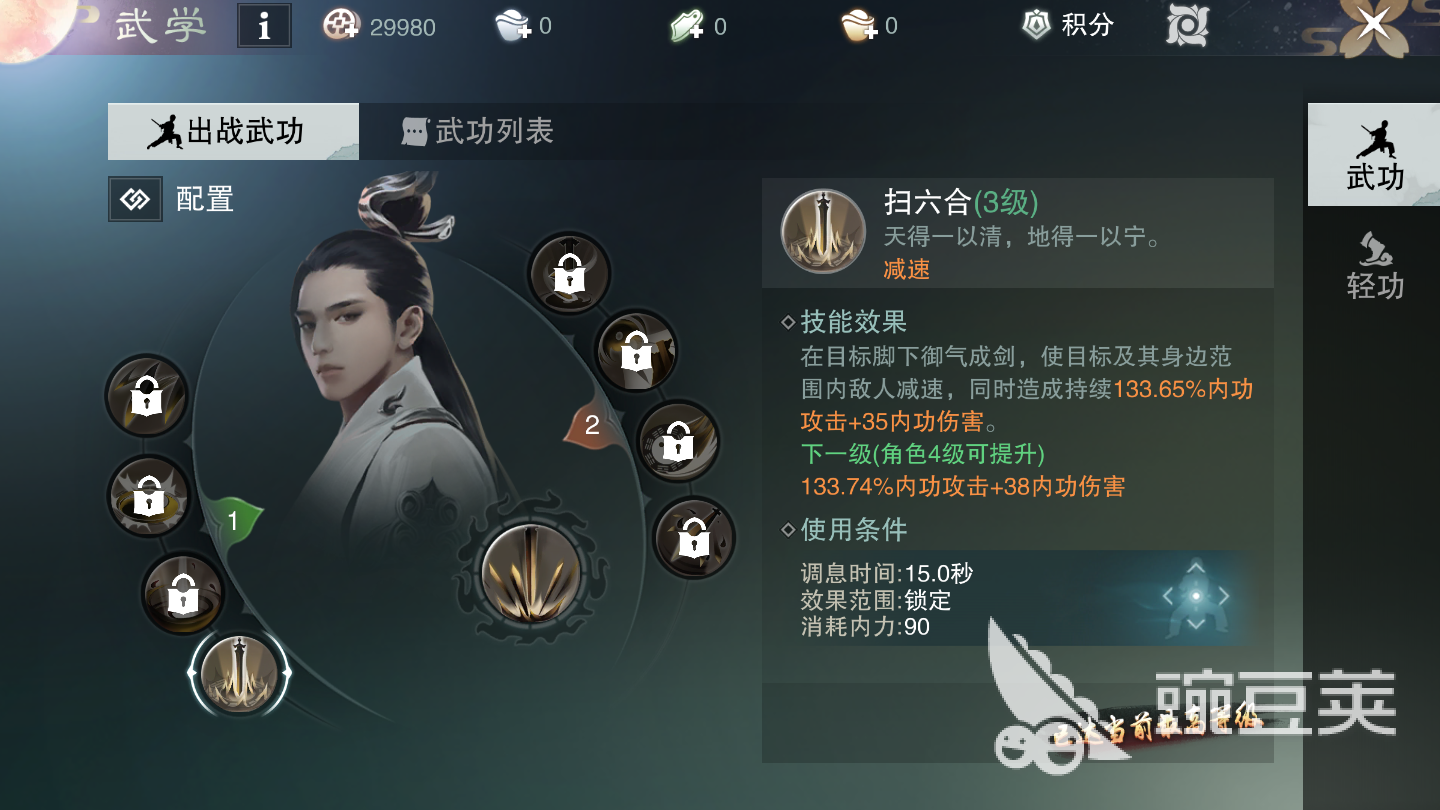
Task: Select the highlighted 扫六合 skill slot
Action: point(239,674)
